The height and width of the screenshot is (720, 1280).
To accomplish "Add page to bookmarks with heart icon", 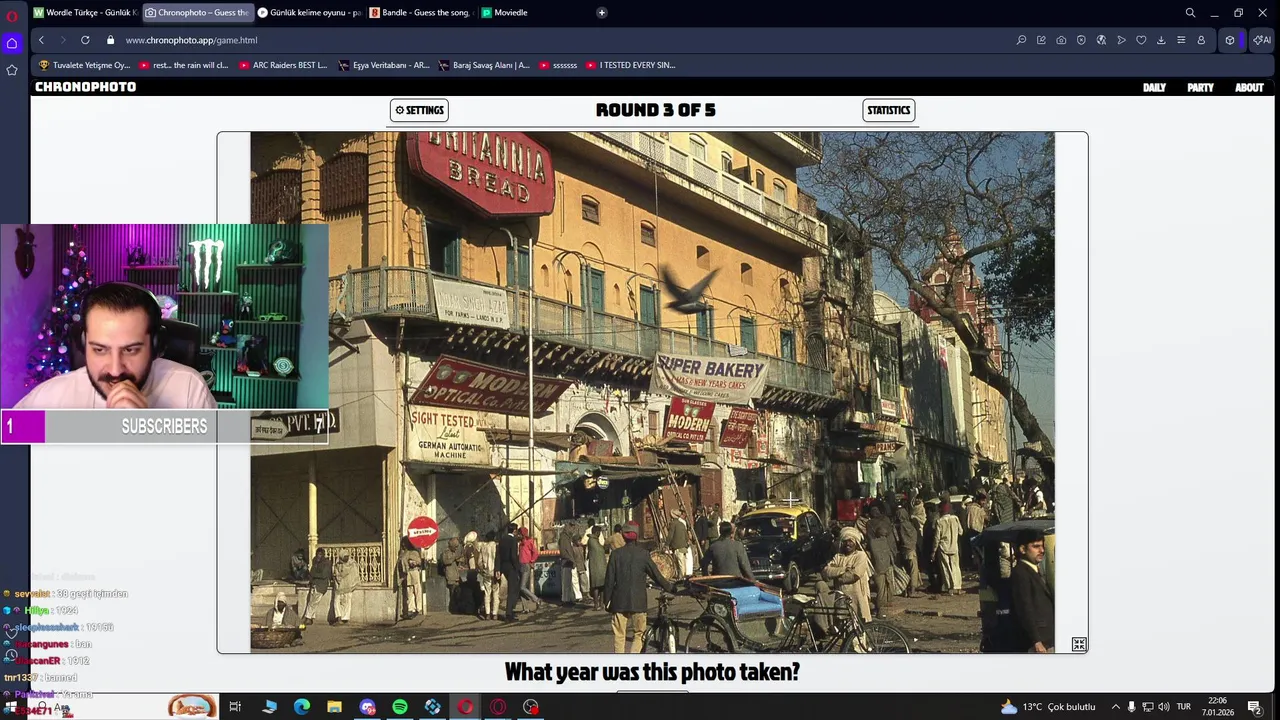I will (1141, 40).
